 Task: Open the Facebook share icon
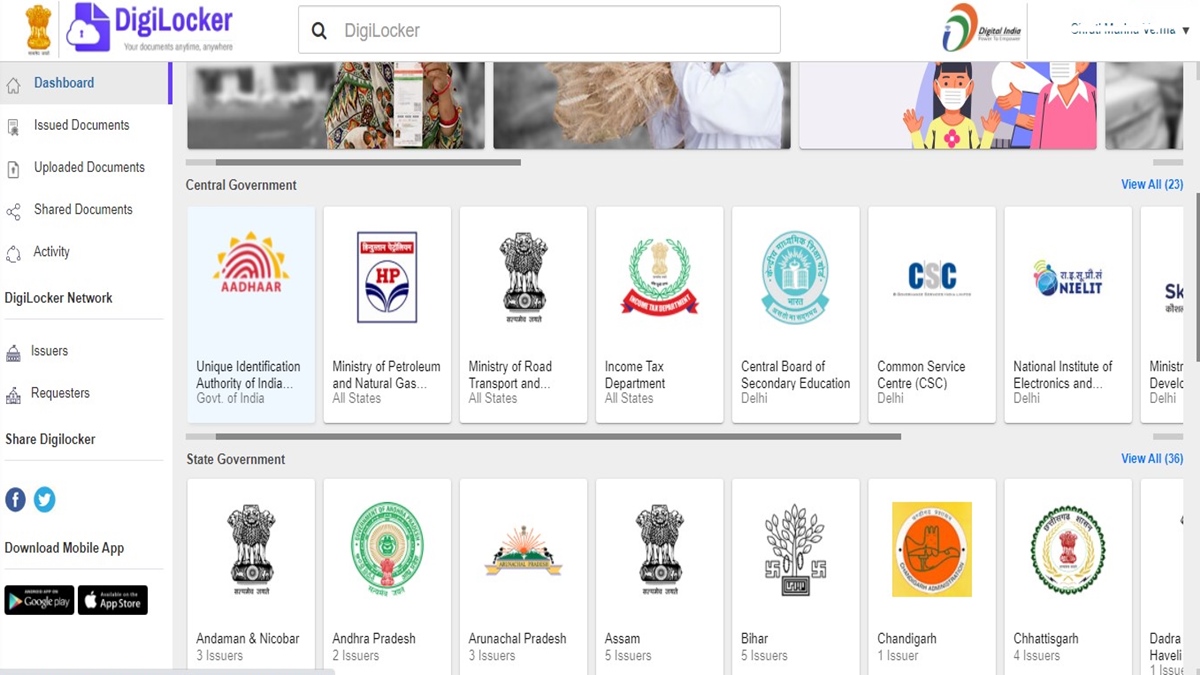15,499
